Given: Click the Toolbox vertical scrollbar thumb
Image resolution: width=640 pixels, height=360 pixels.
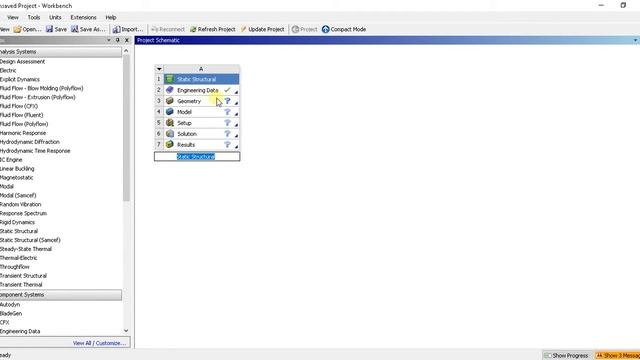Looking at the screenshot, I should point(126,128).
